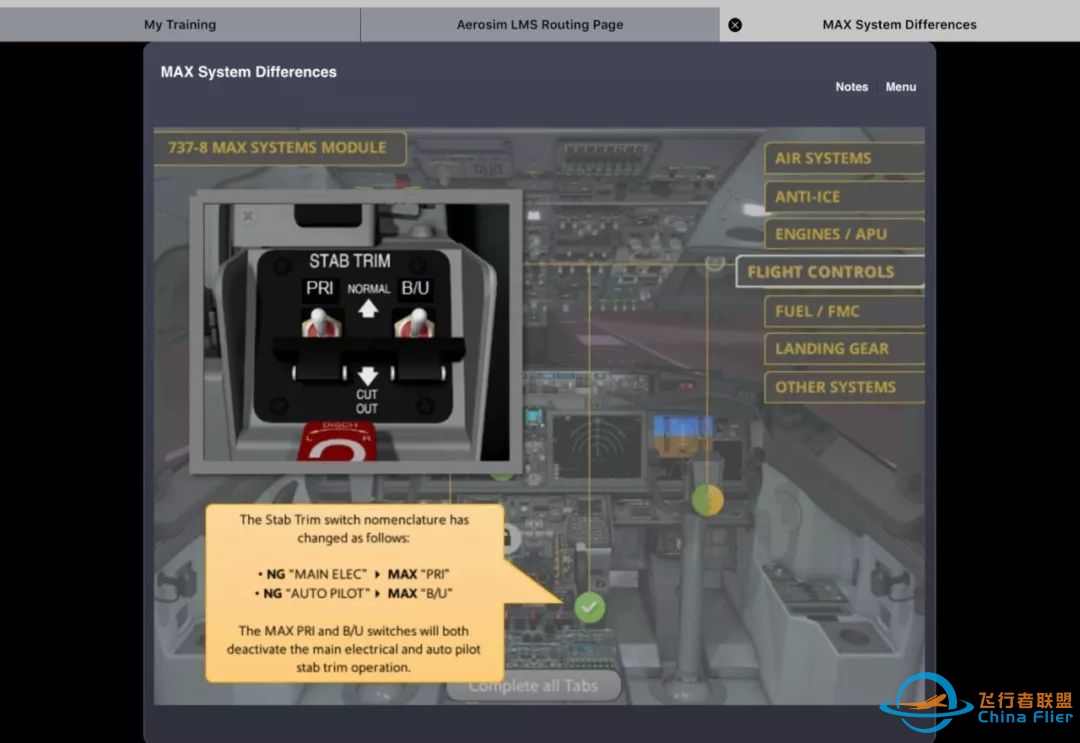Click the NG "AUTO PILOT" text line
This screenshot has height=743, width=1080.
tap(353, 593)
